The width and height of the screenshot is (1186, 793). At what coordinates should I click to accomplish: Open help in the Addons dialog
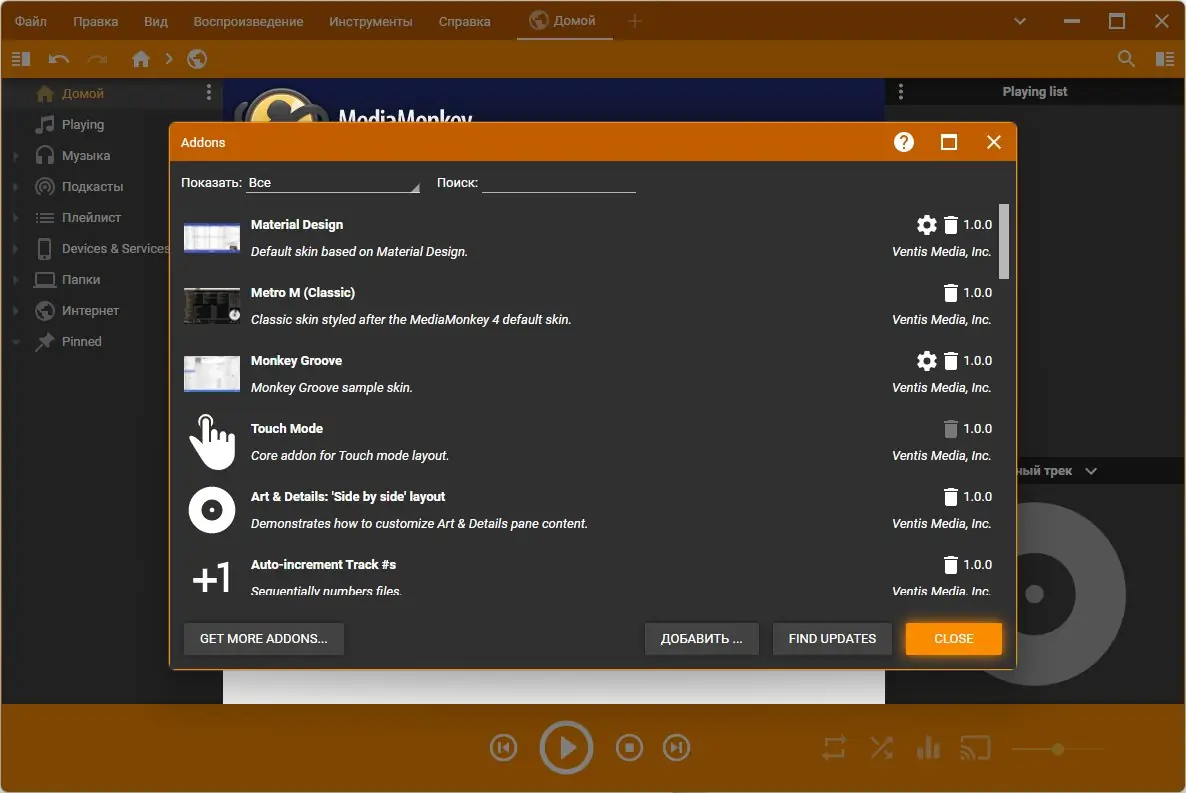click(x=903, y=142)
